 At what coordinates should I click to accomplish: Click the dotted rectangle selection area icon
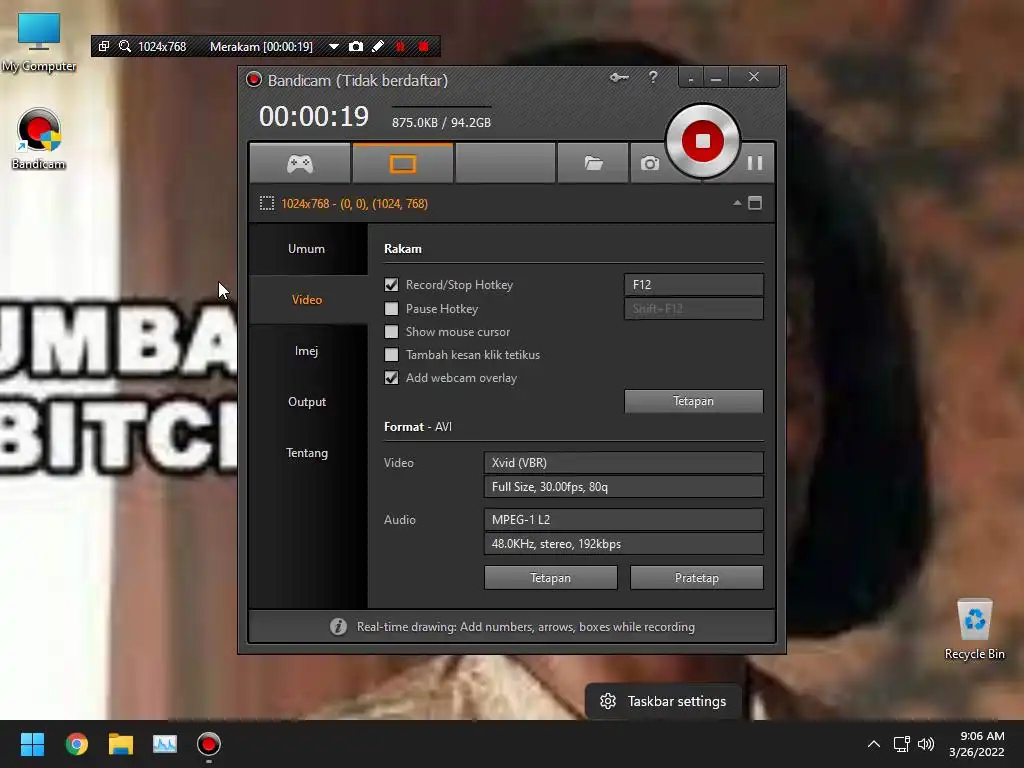click(x=266, y=203)
